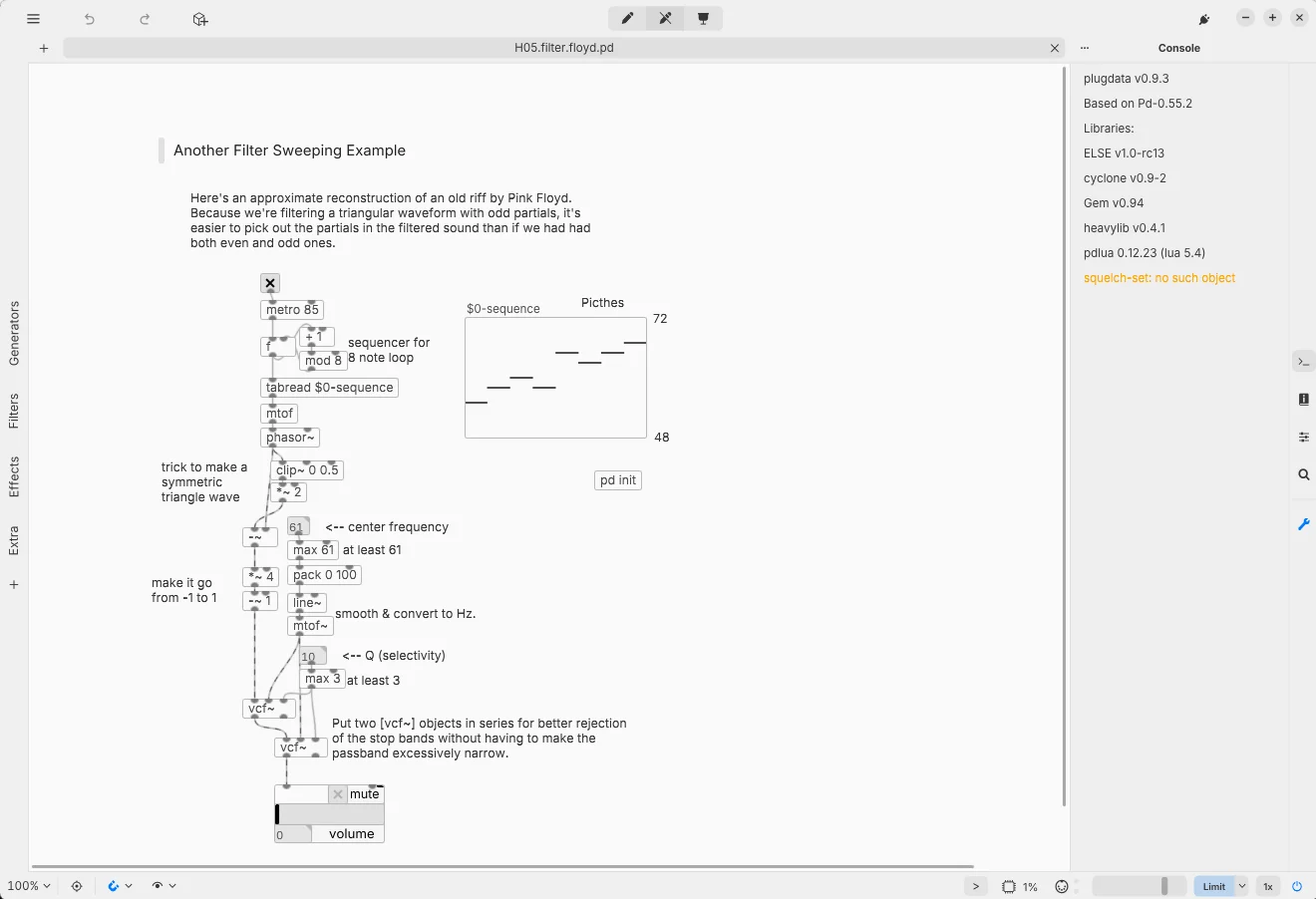Screen dimensions: 1316x899
Task: Toggle the metro on/off toggle box
Action: (270, 283)
